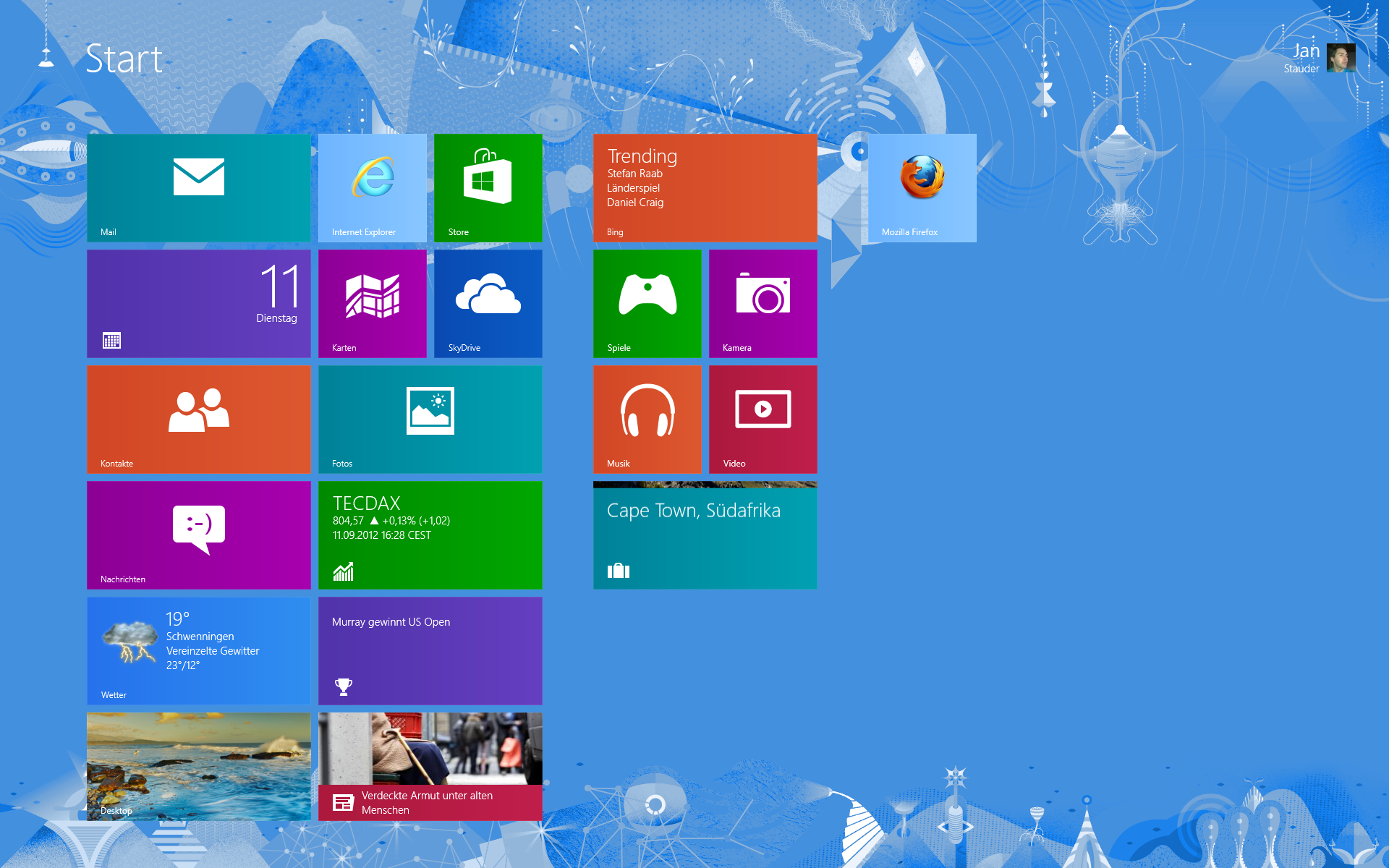Open the Fotos tile
Image resolution: width=1389 pixels, height=868 pixels.
[430, 419]
